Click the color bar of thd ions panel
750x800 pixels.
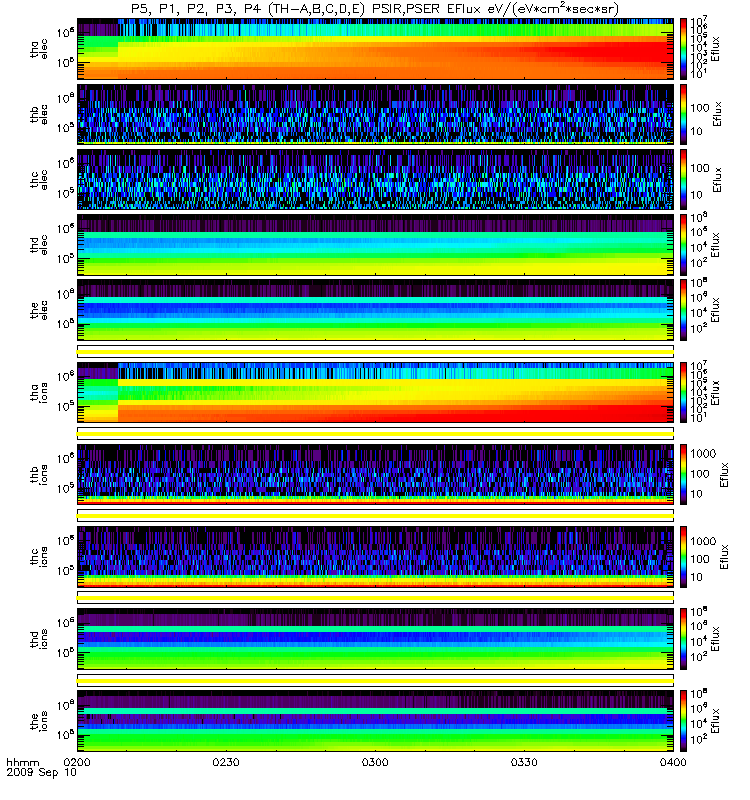(x=683, y=639)
